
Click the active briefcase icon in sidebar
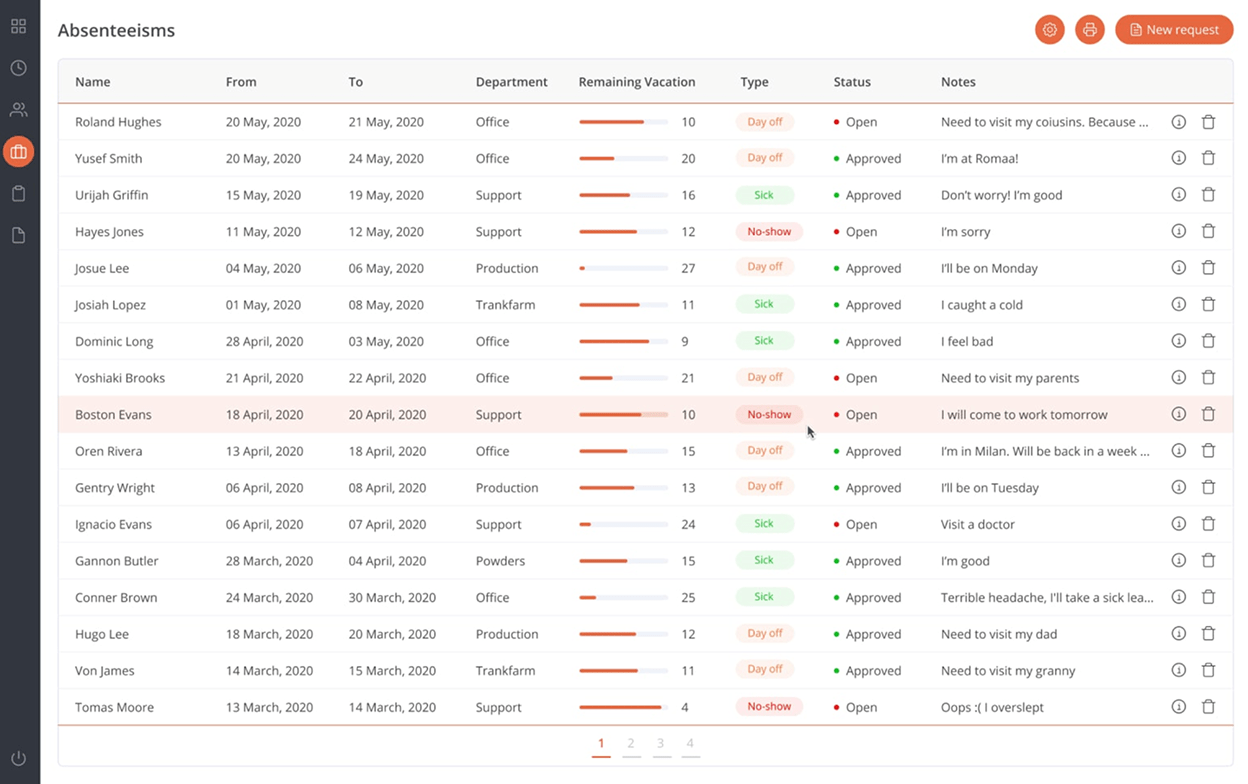click(x=18, y=151)
